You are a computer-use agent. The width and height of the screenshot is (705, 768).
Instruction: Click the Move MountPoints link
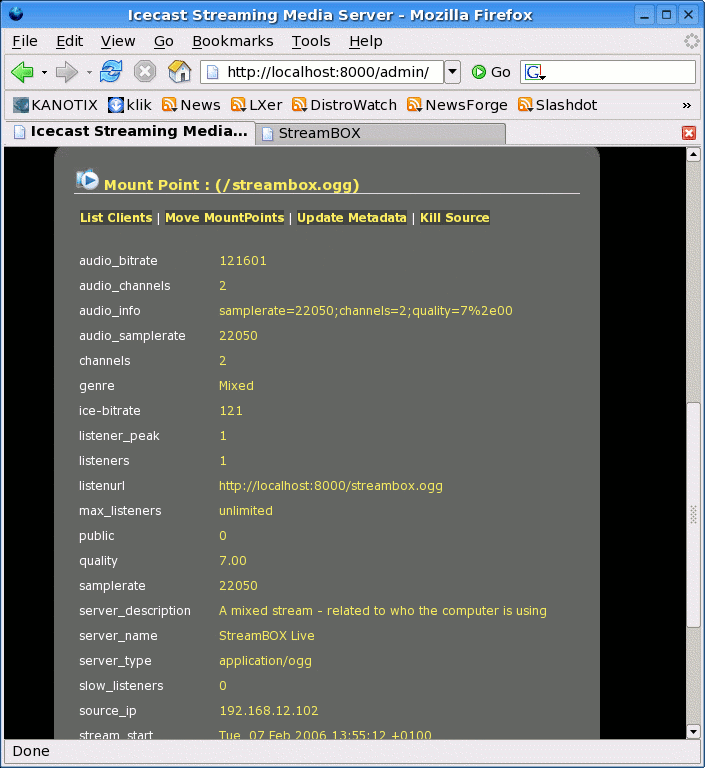pos(224,217)
